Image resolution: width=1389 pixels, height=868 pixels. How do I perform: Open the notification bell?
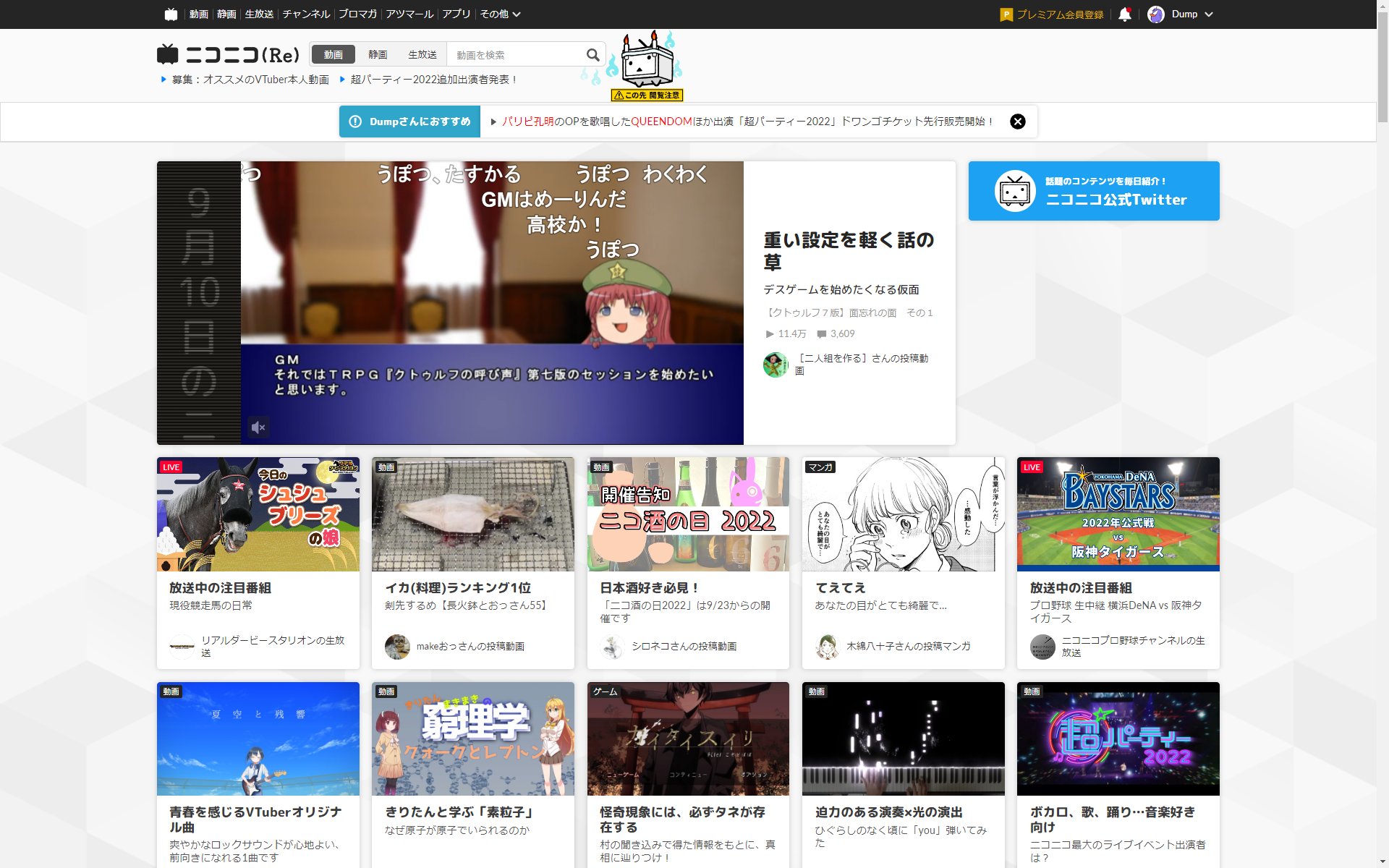(x=1126, y=14)
